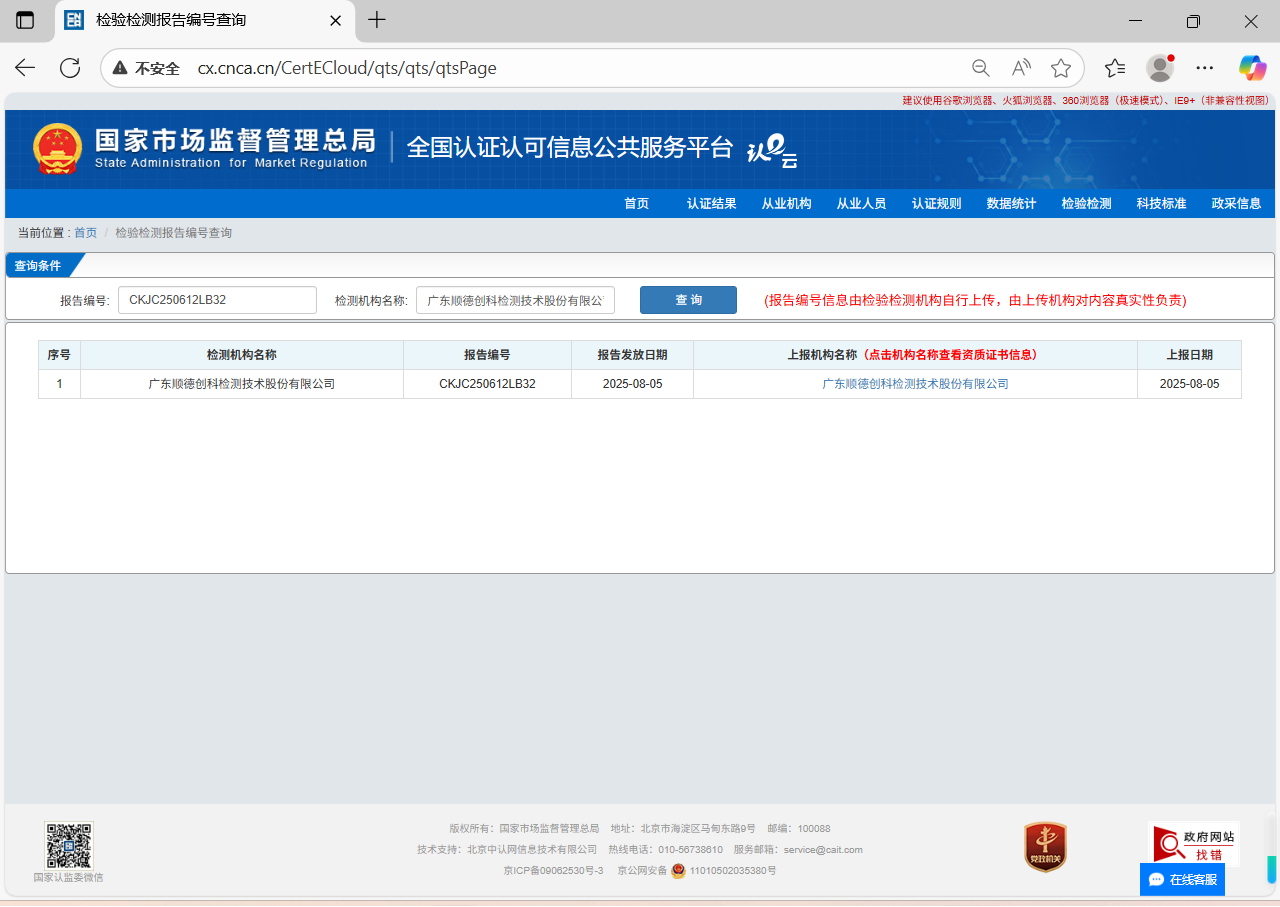
Task: Focus the 报告编号 input field
Action: pyautogui.click(x=217, y=300)
